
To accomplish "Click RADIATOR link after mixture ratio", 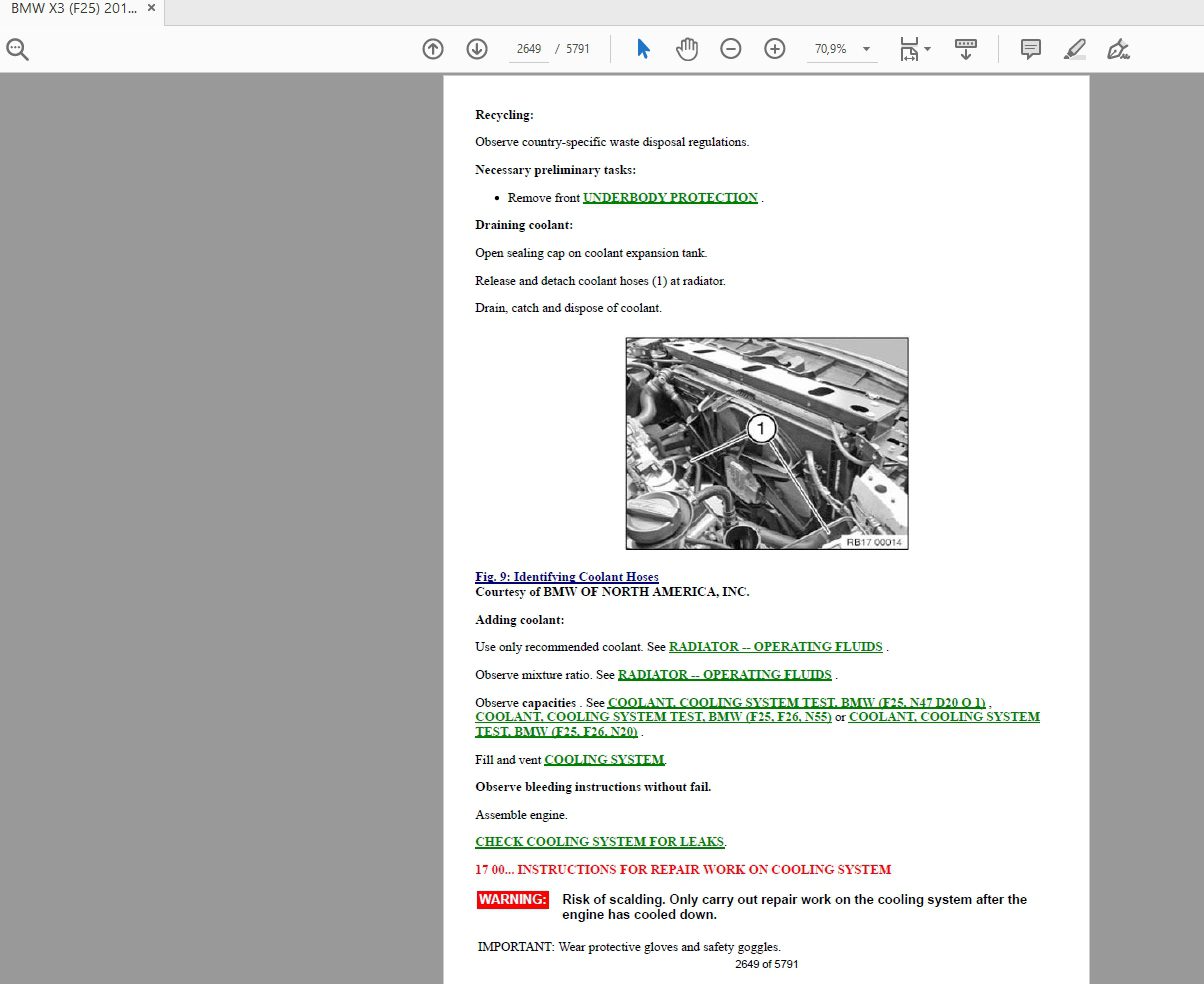I will point(725,675).
